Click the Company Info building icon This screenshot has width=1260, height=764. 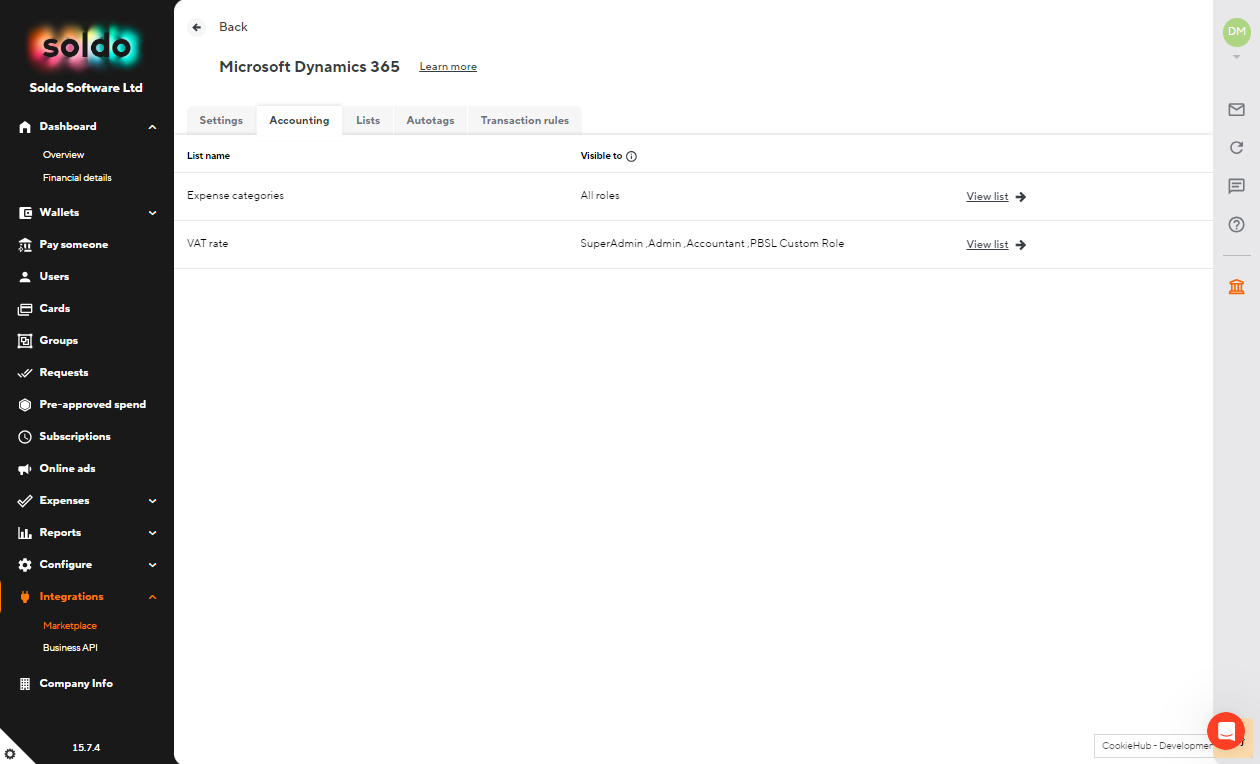25,684
